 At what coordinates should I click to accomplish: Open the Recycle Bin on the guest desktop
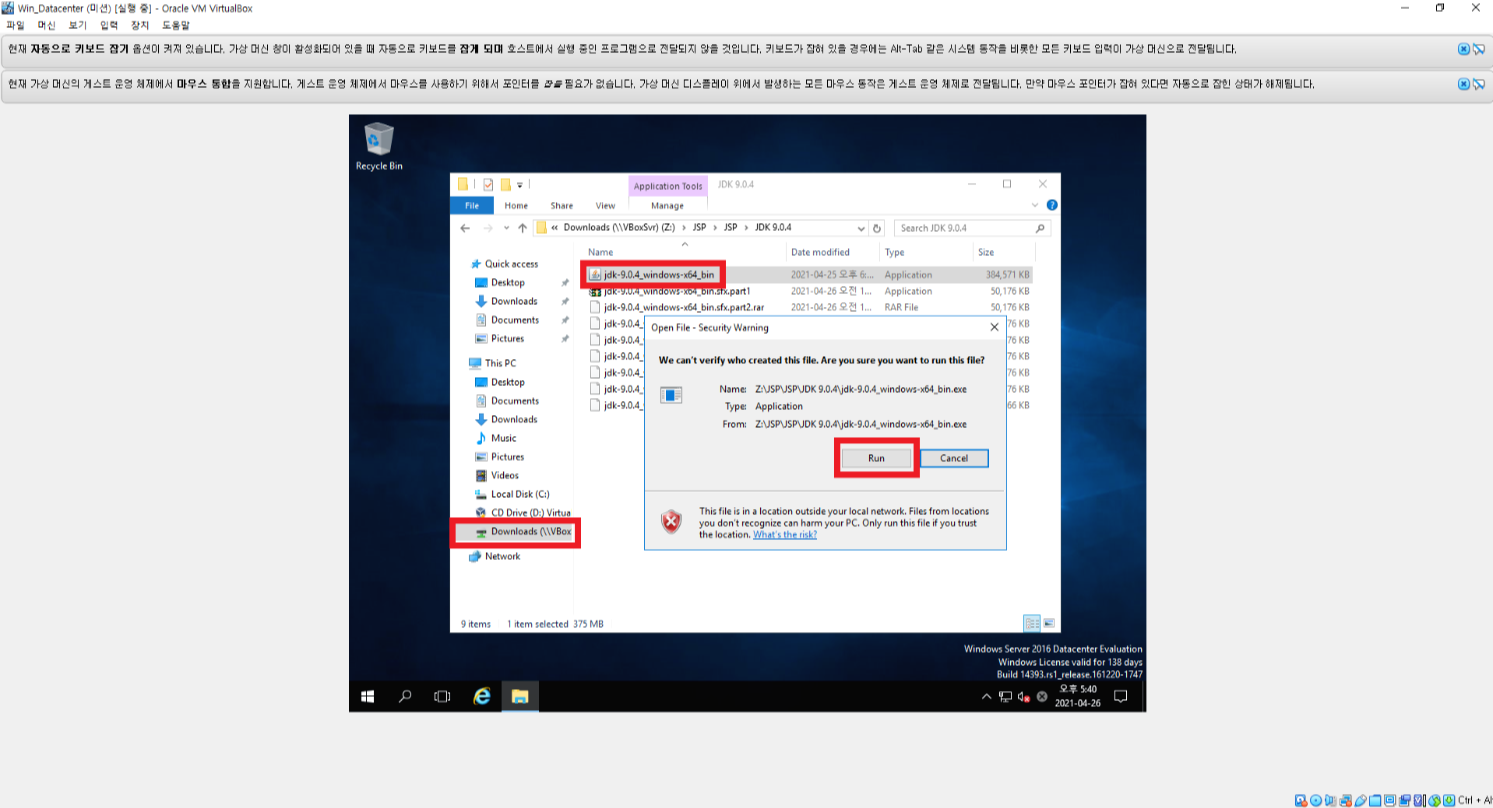pos(379,147)
